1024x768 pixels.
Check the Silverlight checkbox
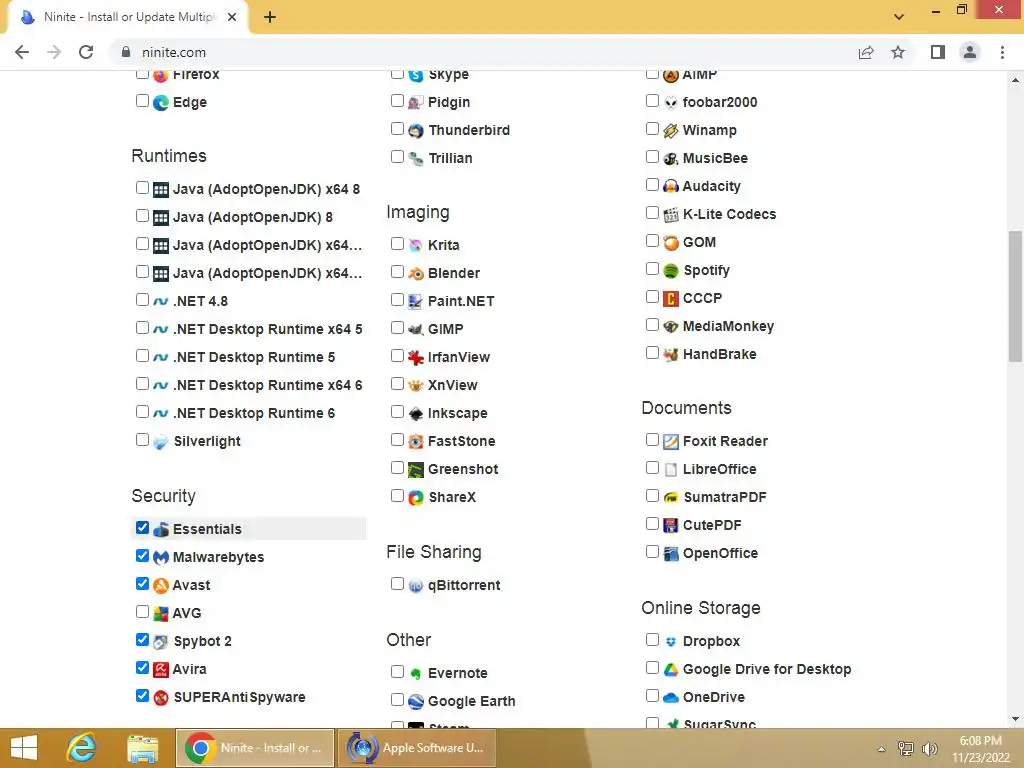[x=142, y=440]
